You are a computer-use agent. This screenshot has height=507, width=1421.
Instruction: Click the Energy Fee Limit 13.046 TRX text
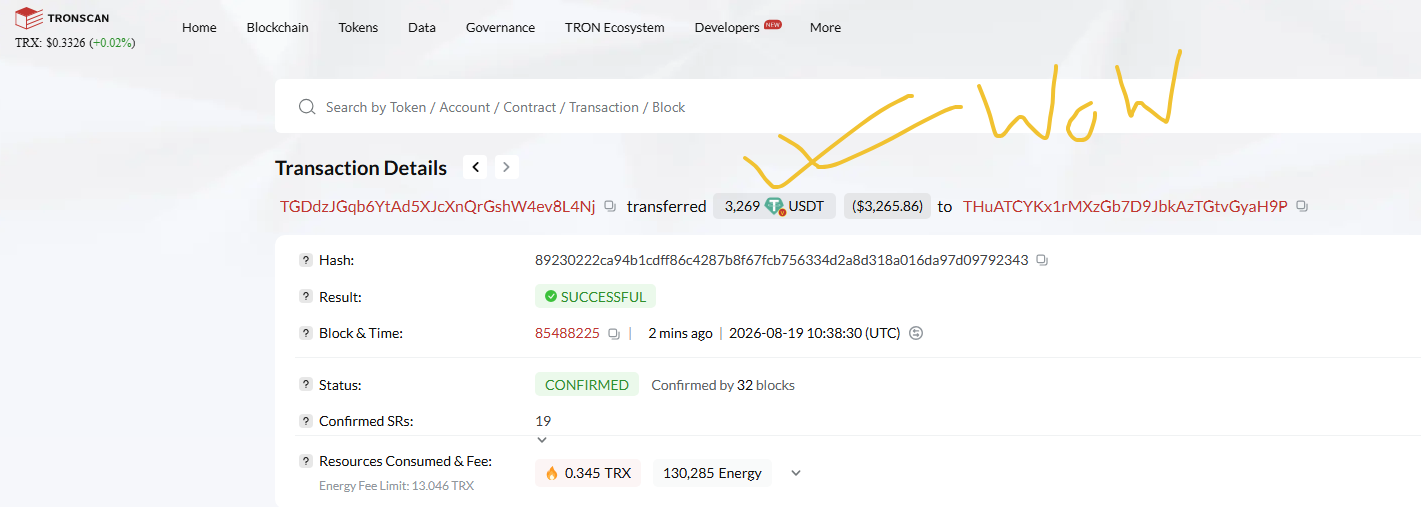point(396,486)
